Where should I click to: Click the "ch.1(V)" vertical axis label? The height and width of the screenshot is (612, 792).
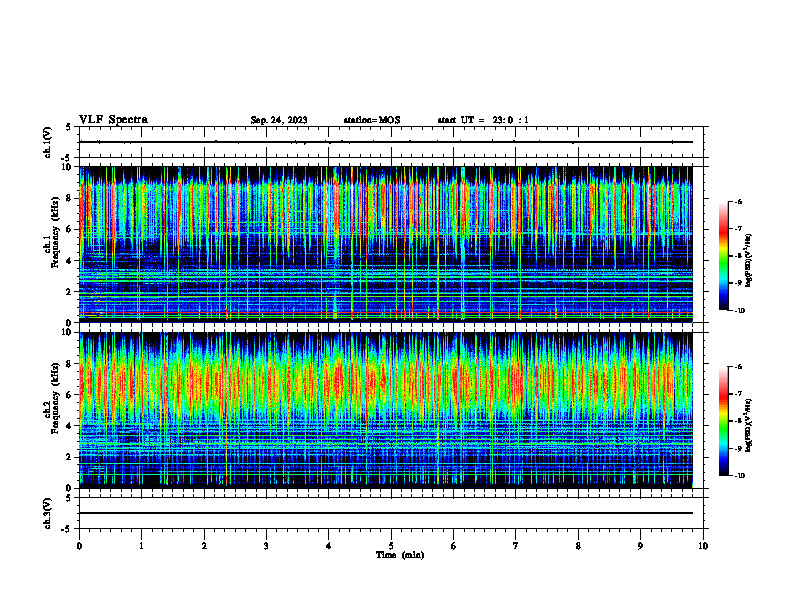pyautogui.click(x=47, y=142)
